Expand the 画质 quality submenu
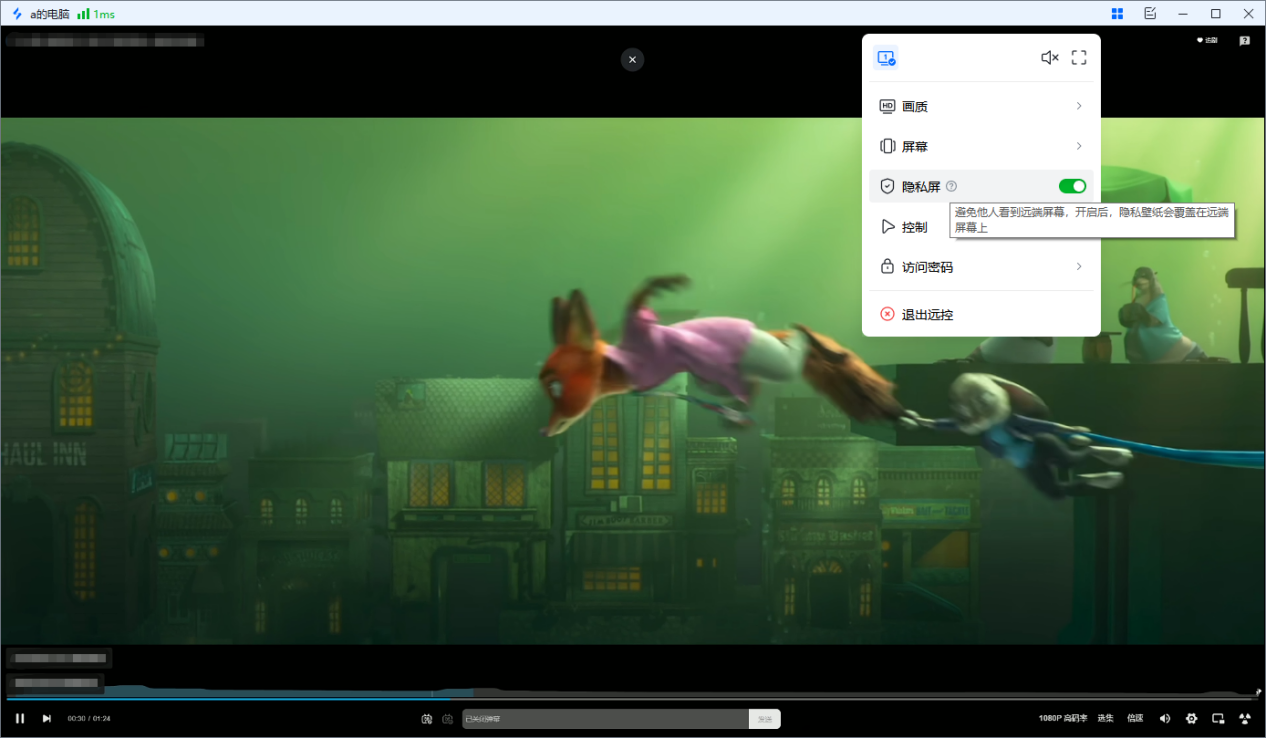The image size is (1266, 738). tap(981, 106)
